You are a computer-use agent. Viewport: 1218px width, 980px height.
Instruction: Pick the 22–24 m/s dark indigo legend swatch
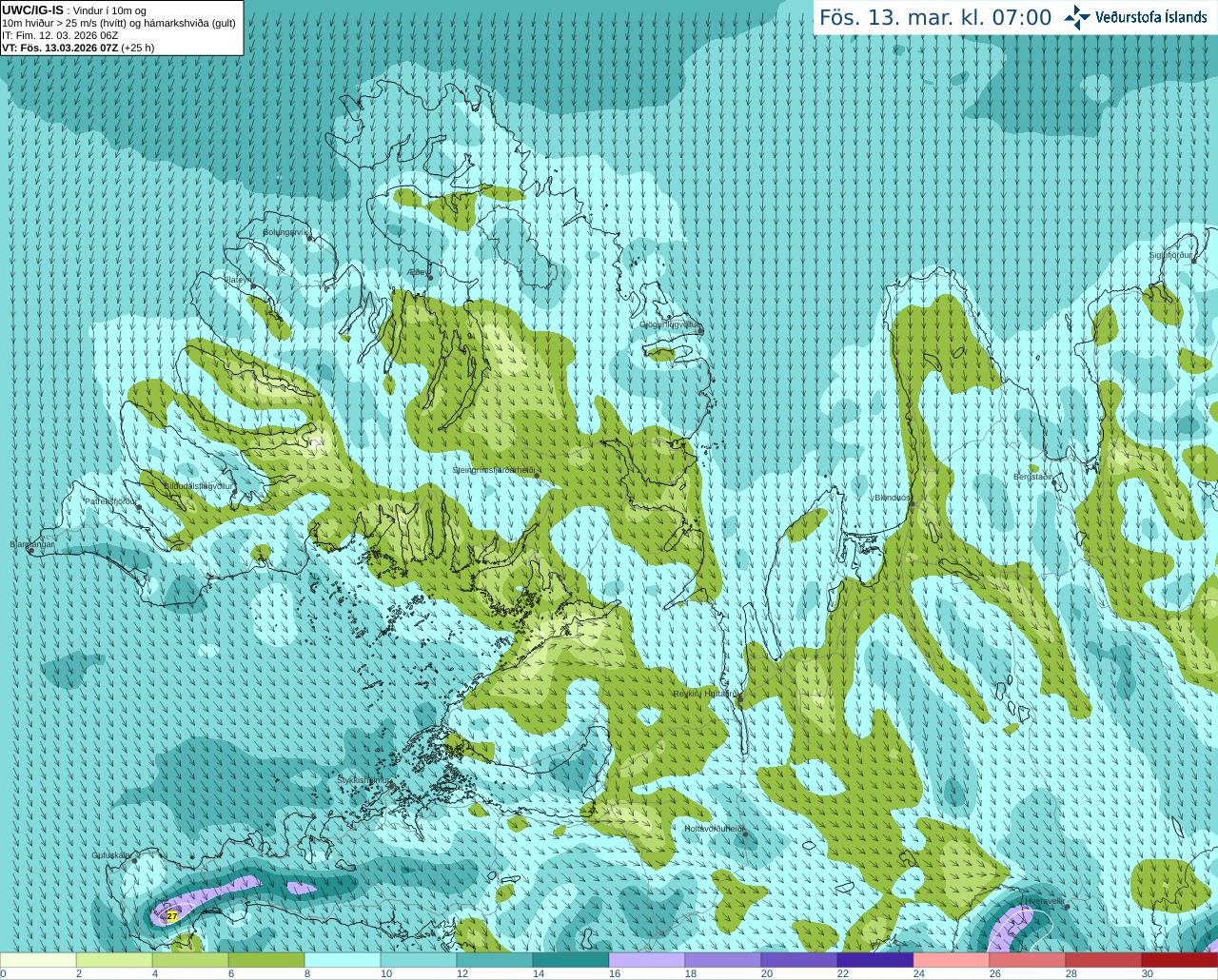[x=875, y=960]
